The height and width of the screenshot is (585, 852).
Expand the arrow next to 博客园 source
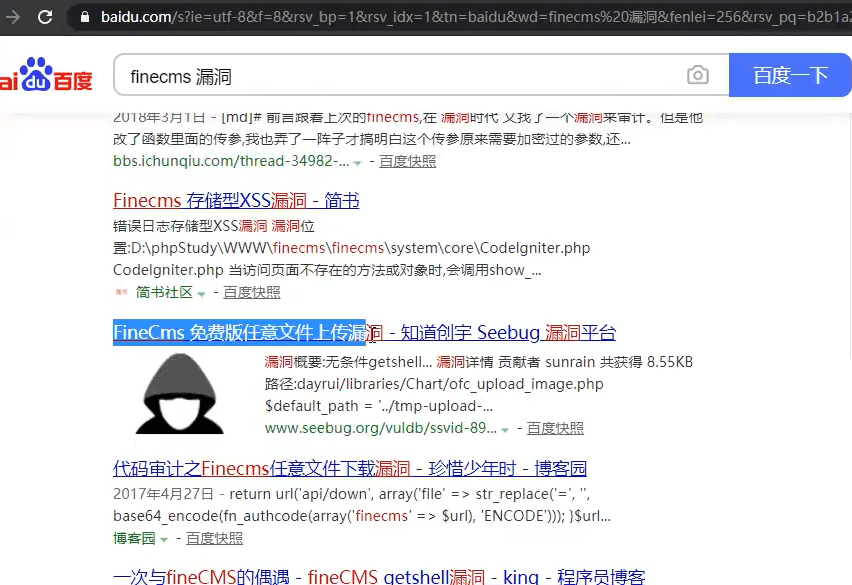tap(164, 540)
